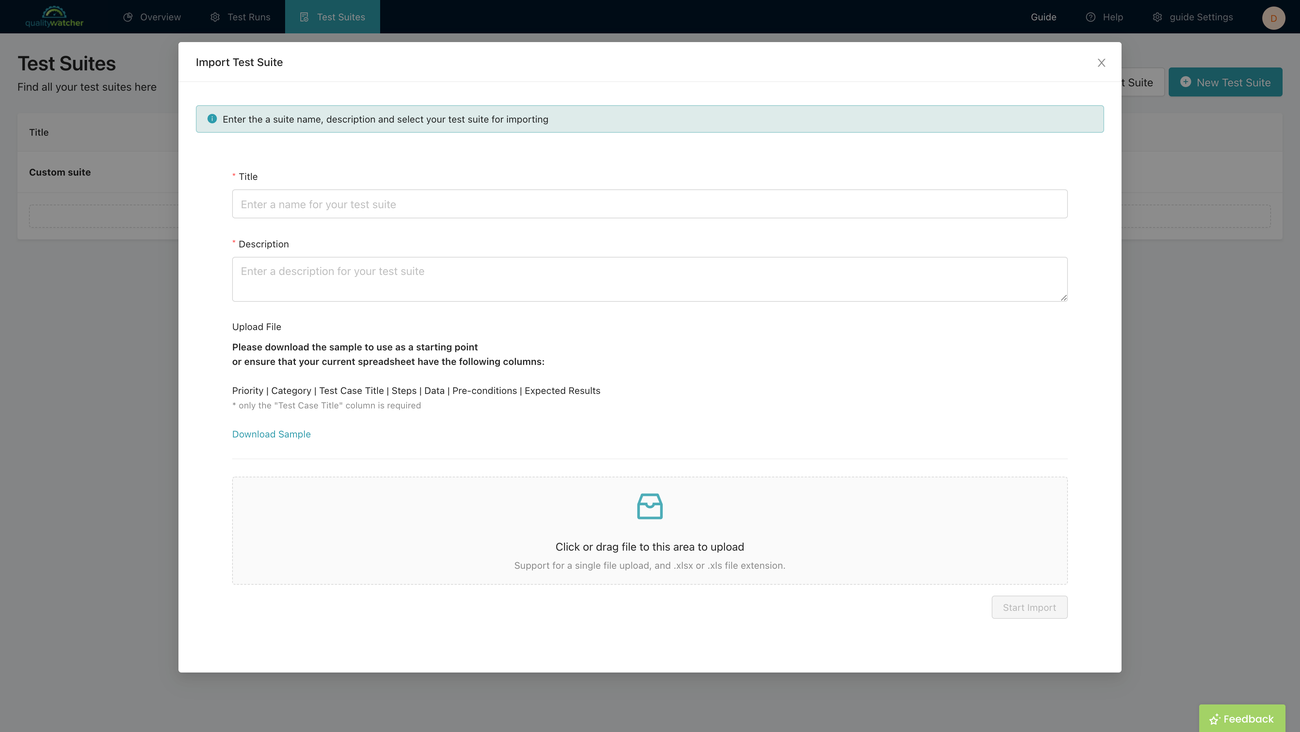Click the Download Sample link
The image size is (1300, 732).
click(271, 434)
